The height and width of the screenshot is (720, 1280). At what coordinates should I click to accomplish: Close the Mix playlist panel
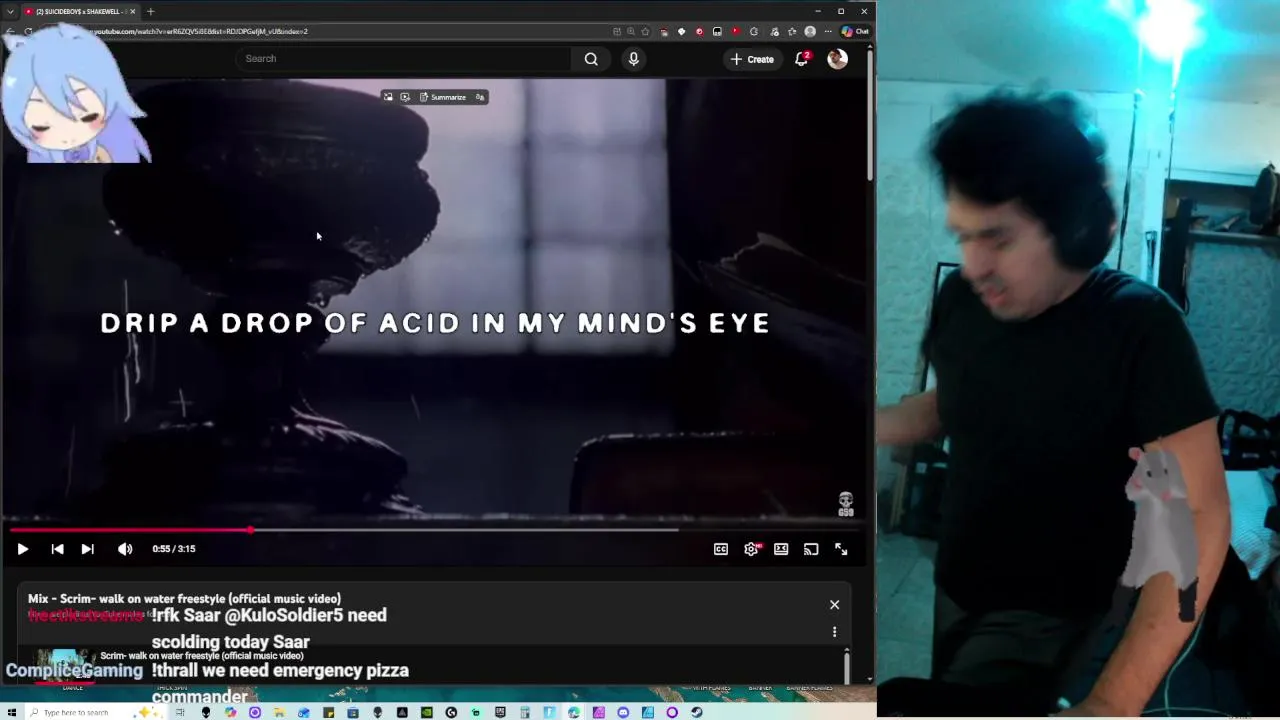[834, 605]
